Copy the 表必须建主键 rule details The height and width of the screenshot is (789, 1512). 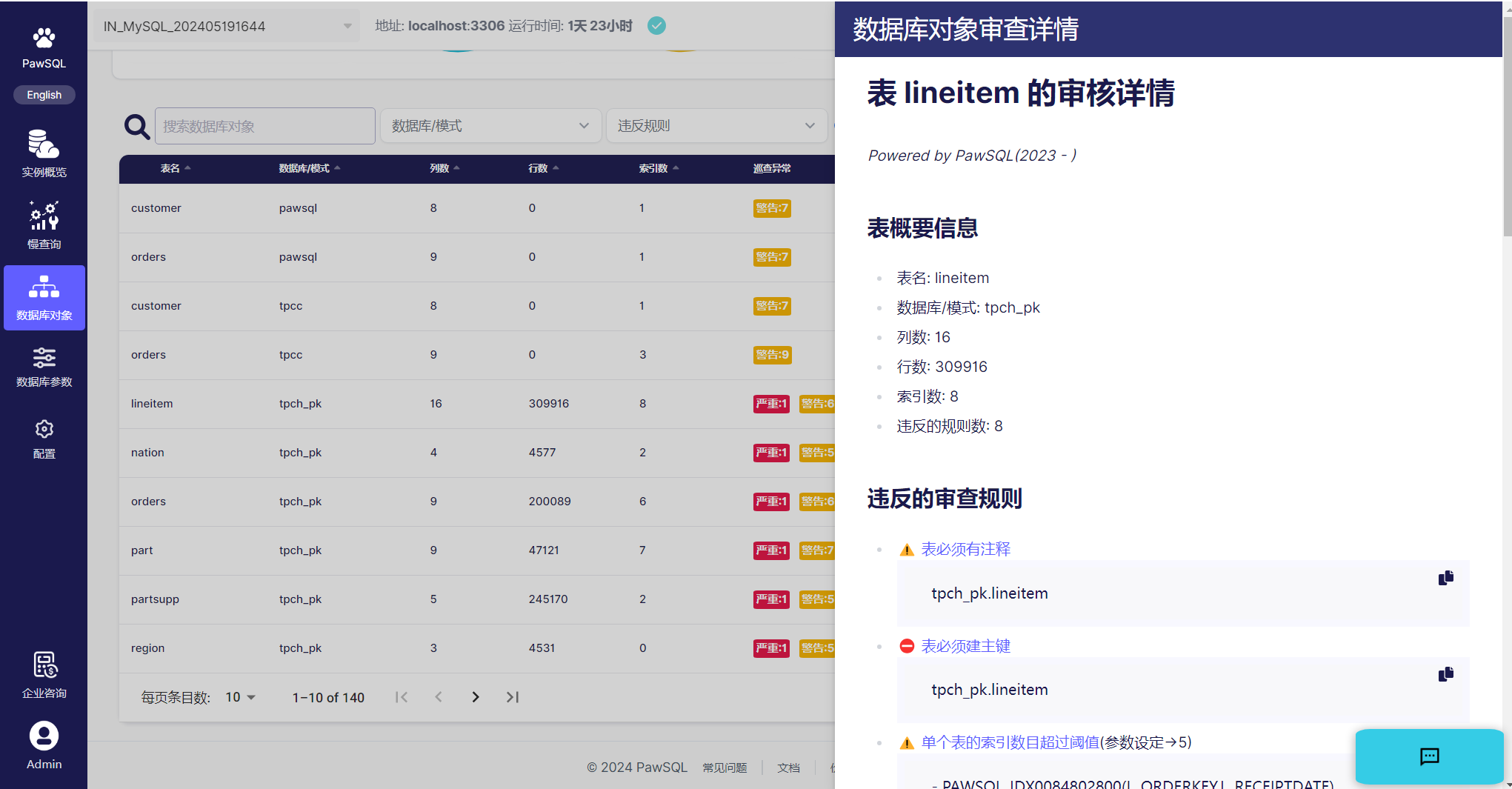pos(1445,674)
